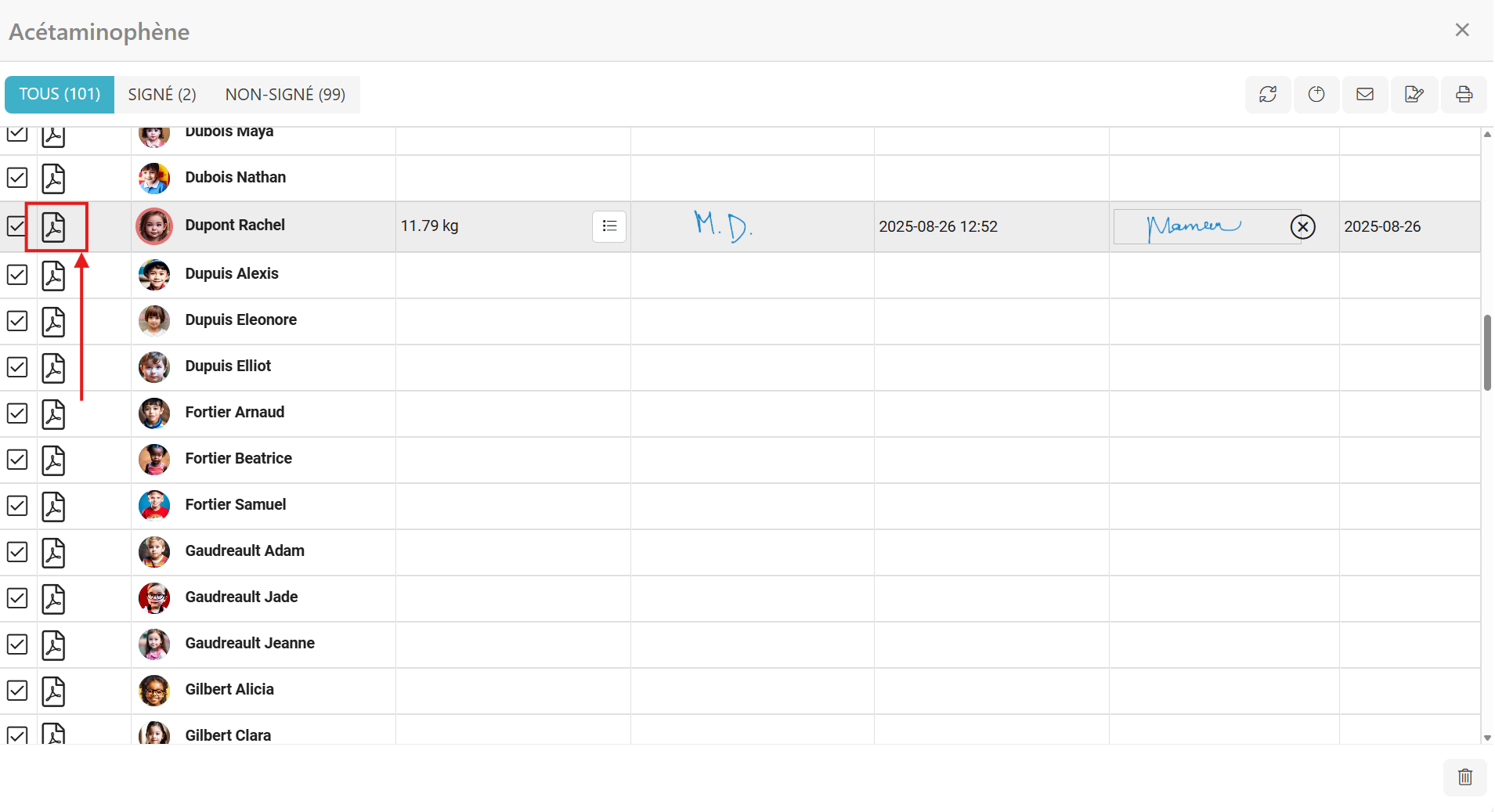This screenshot has height=812, width=1495.
Task: Click the refresh icon in the toolbar
Action: [x=1267, y=95]
